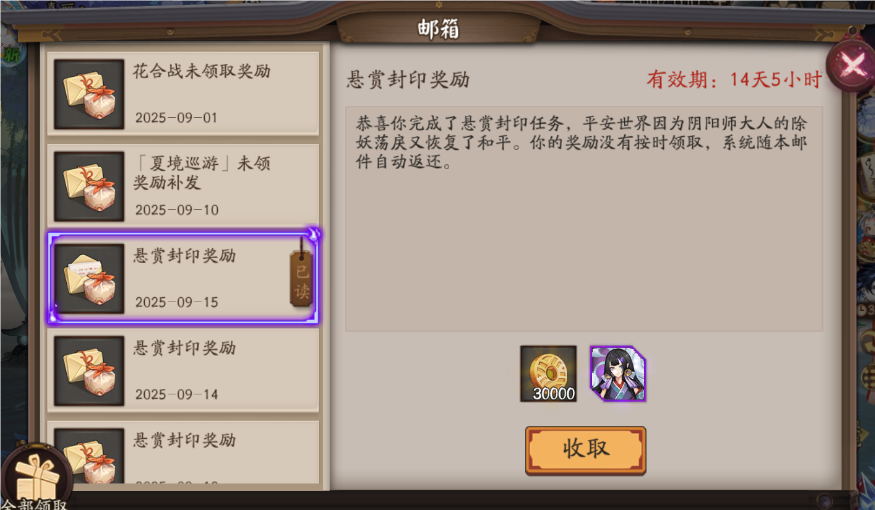Close the mailbox with the red X
The height and width of the screenshot is (510, 875).
(x=851, y=66)
